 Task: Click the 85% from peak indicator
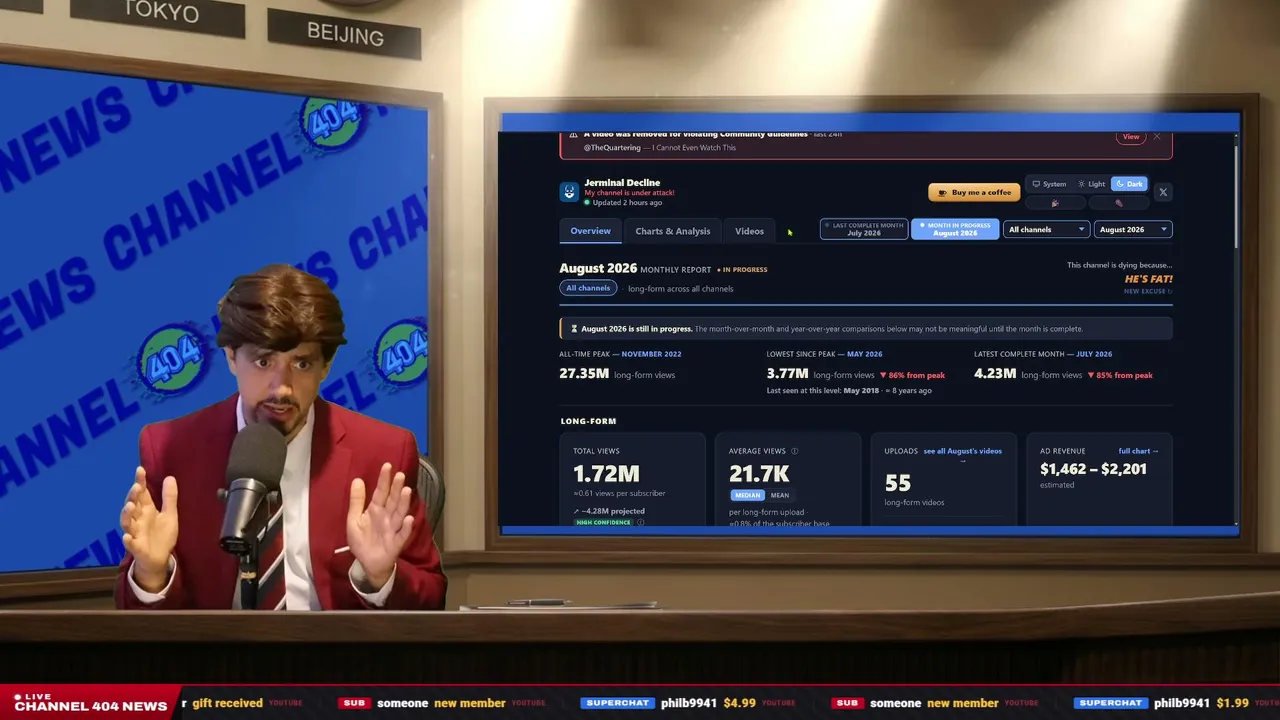pyautogui.click(x=1120, y=375)
